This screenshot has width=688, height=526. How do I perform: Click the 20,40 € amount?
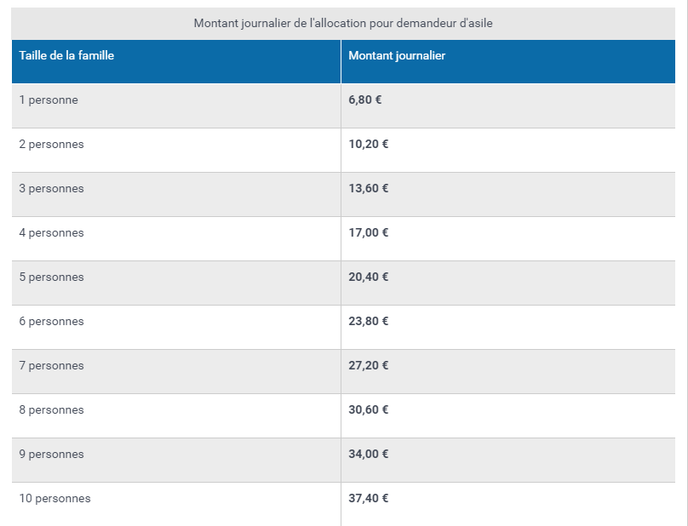pos(369,277)
